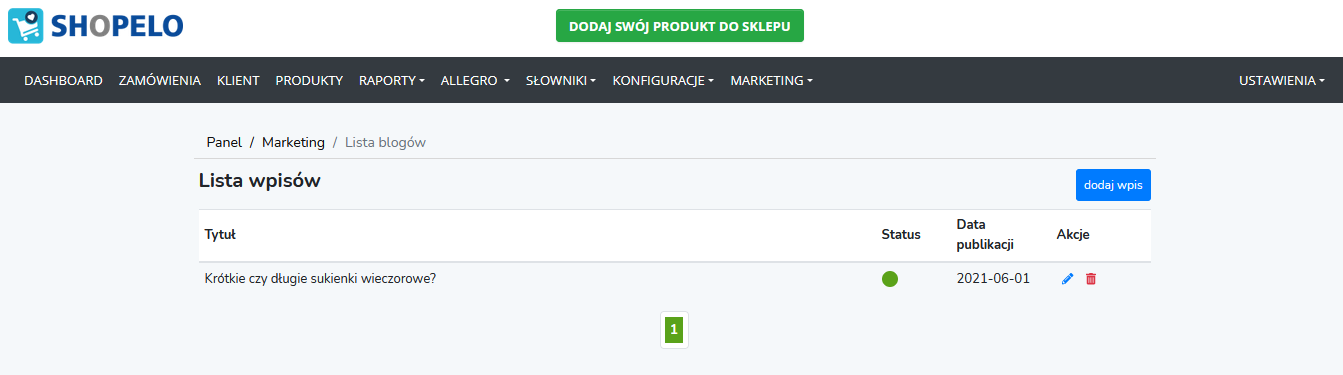
Task: Open the Allegro dropdown menu
Action: click(x=475, y=80)
